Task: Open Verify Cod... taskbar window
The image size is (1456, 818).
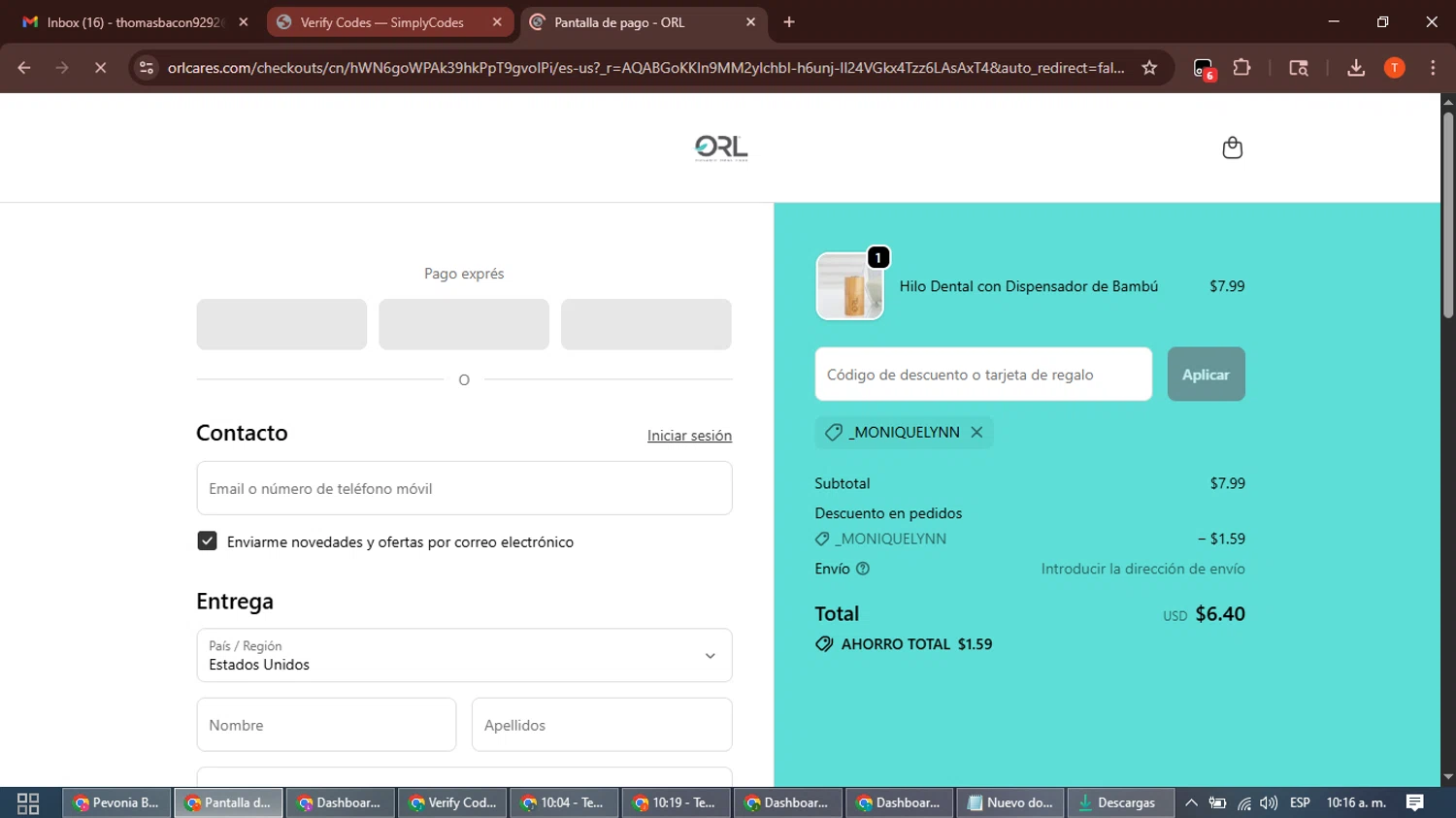Action: click(x=453, y=803)
